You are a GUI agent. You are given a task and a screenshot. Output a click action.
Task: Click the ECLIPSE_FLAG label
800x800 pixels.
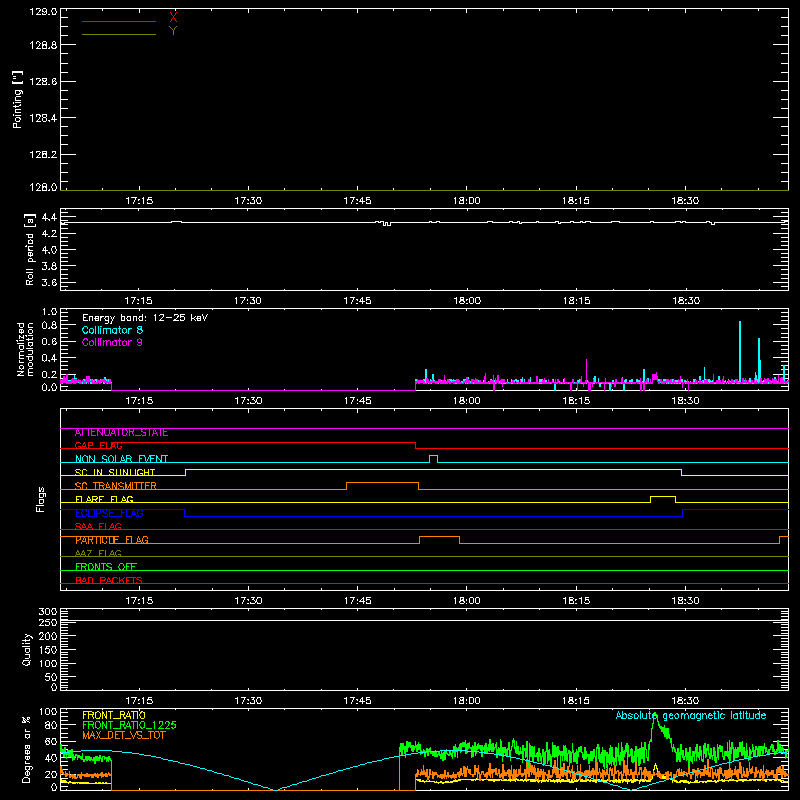coord(109,513)
